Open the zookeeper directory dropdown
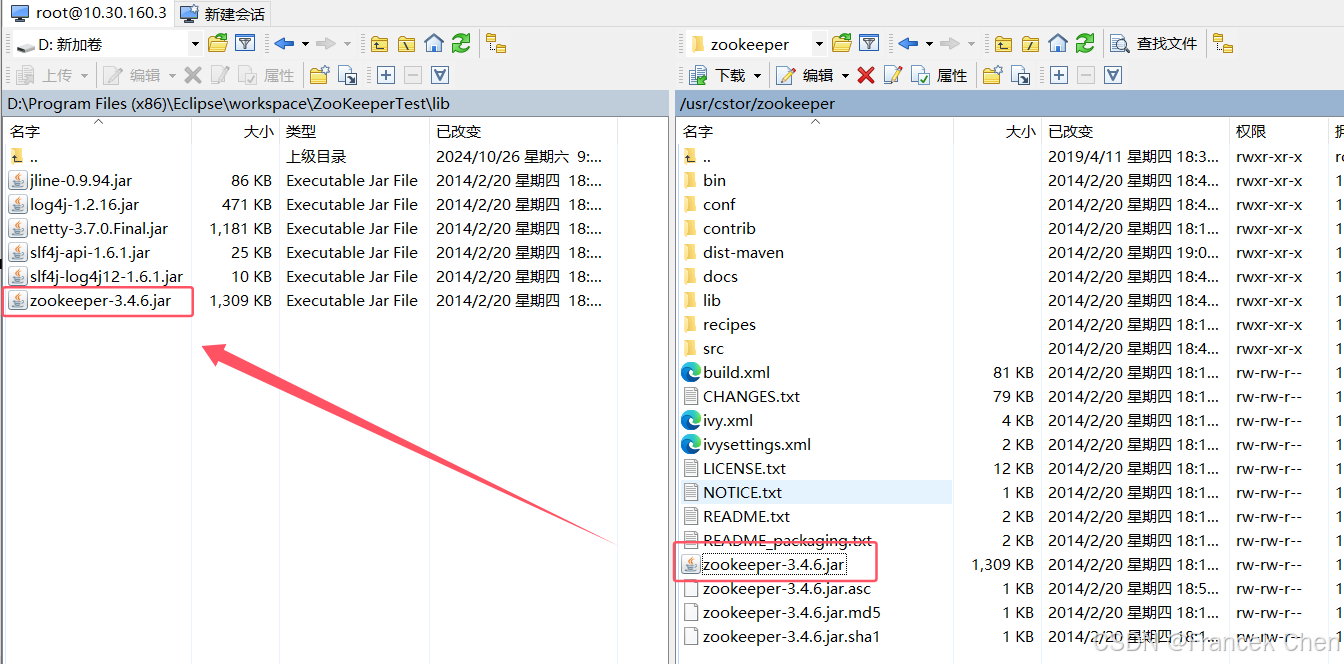This screenshot has height=664, width=1344. click(x=819, y=44)
